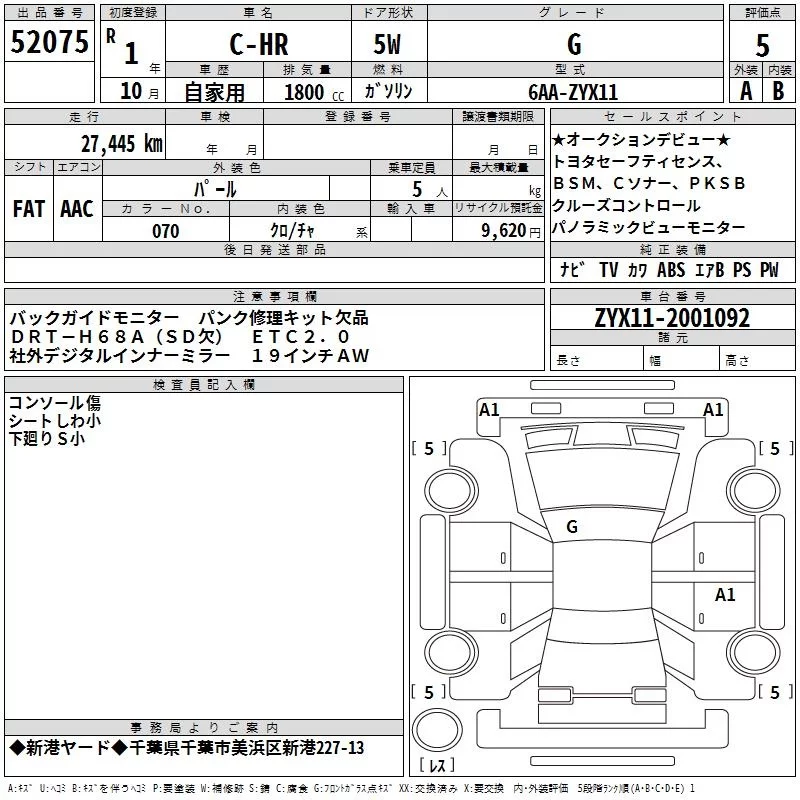
Task: Click the A1 mark at diagram's top-left corner
Action: click(x=489, y=409)
